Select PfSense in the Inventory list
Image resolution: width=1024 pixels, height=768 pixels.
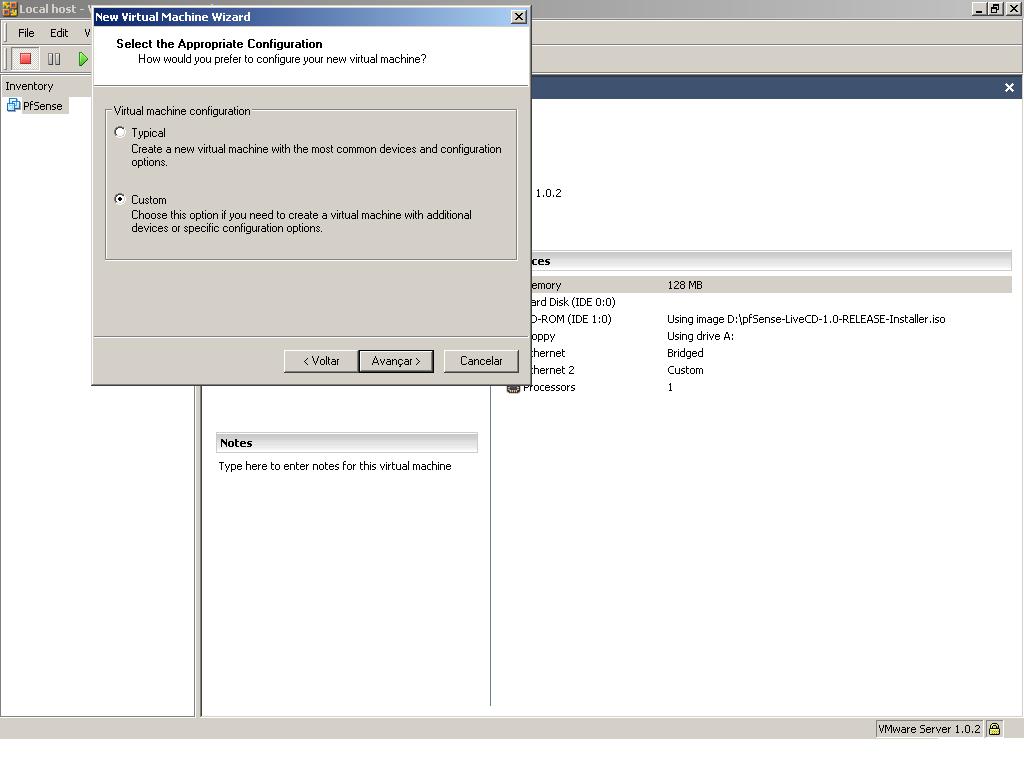click(x=42, y=106)
